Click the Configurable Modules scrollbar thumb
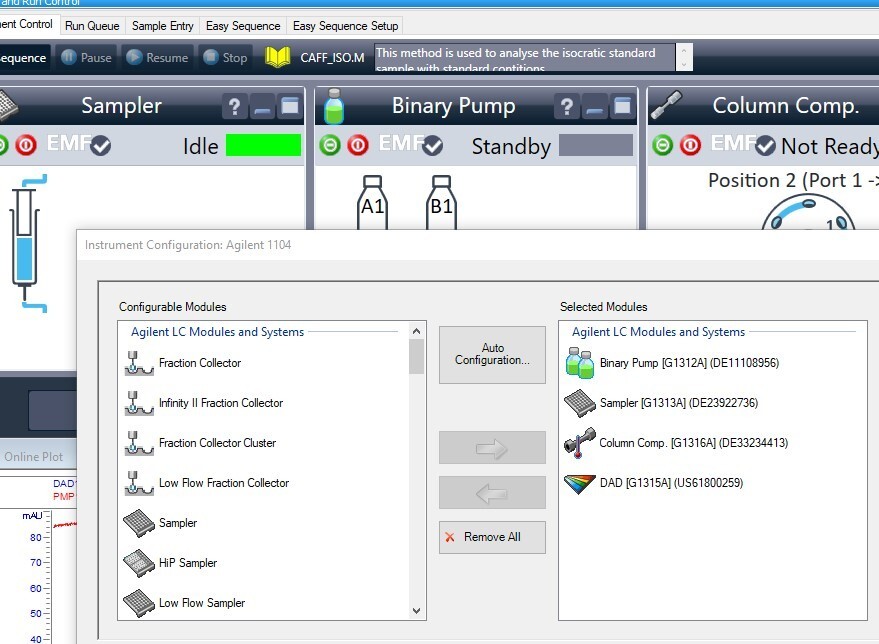 click(x=416, y=356)
